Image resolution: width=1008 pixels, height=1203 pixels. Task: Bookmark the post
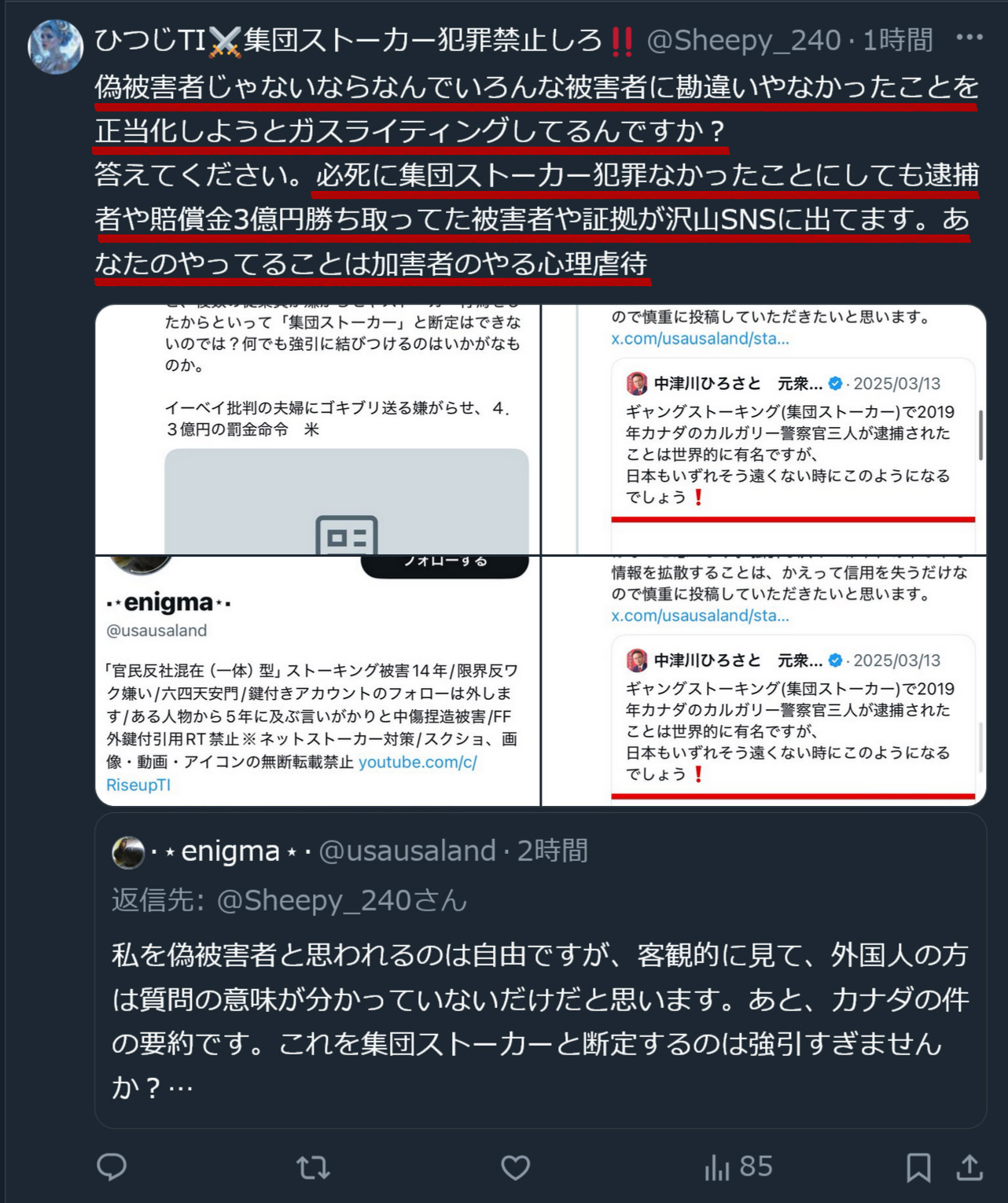[x=918, y=1168]
